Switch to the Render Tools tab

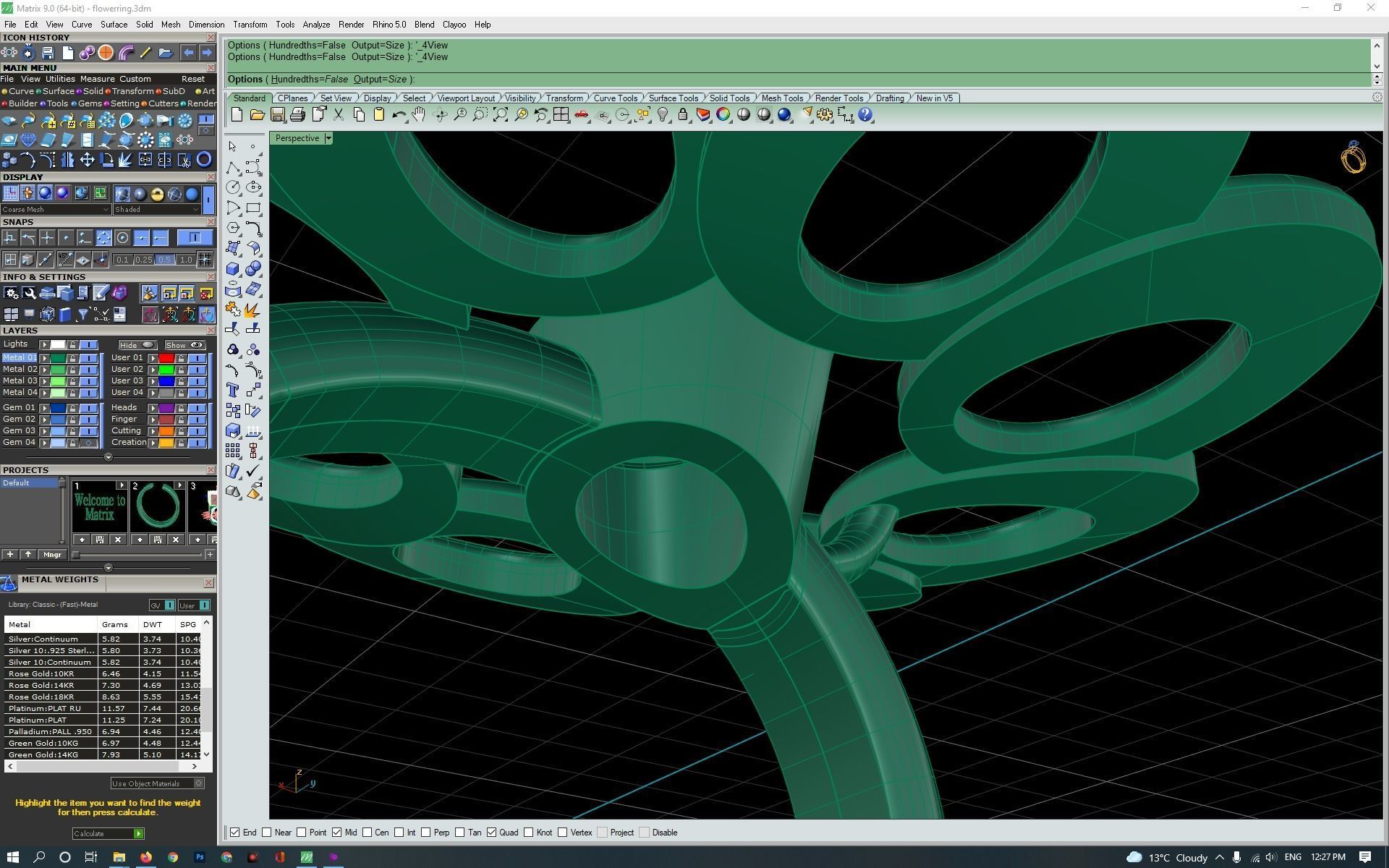pyautogui.click(x=839, y=98)
